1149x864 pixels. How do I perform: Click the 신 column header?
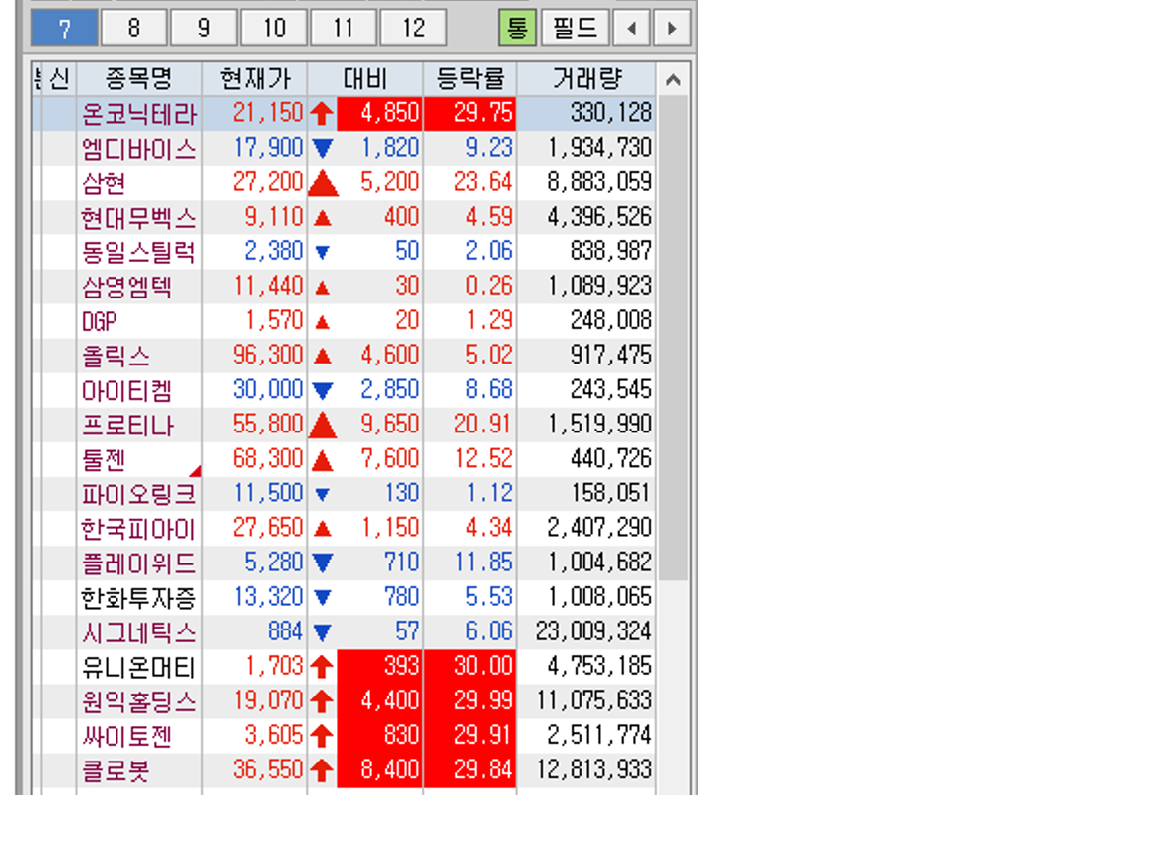[x=59, y=78]
